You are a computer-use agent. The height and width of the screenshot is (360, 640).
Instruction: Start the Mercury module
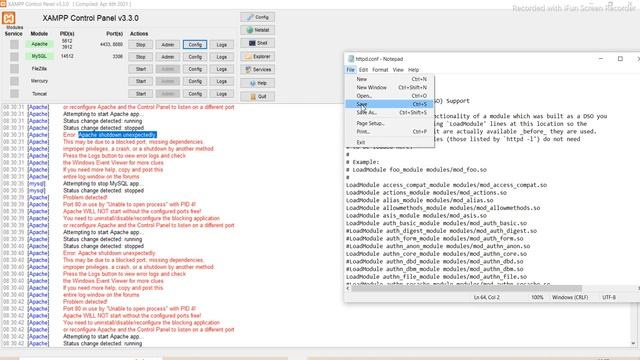(141, 81)
